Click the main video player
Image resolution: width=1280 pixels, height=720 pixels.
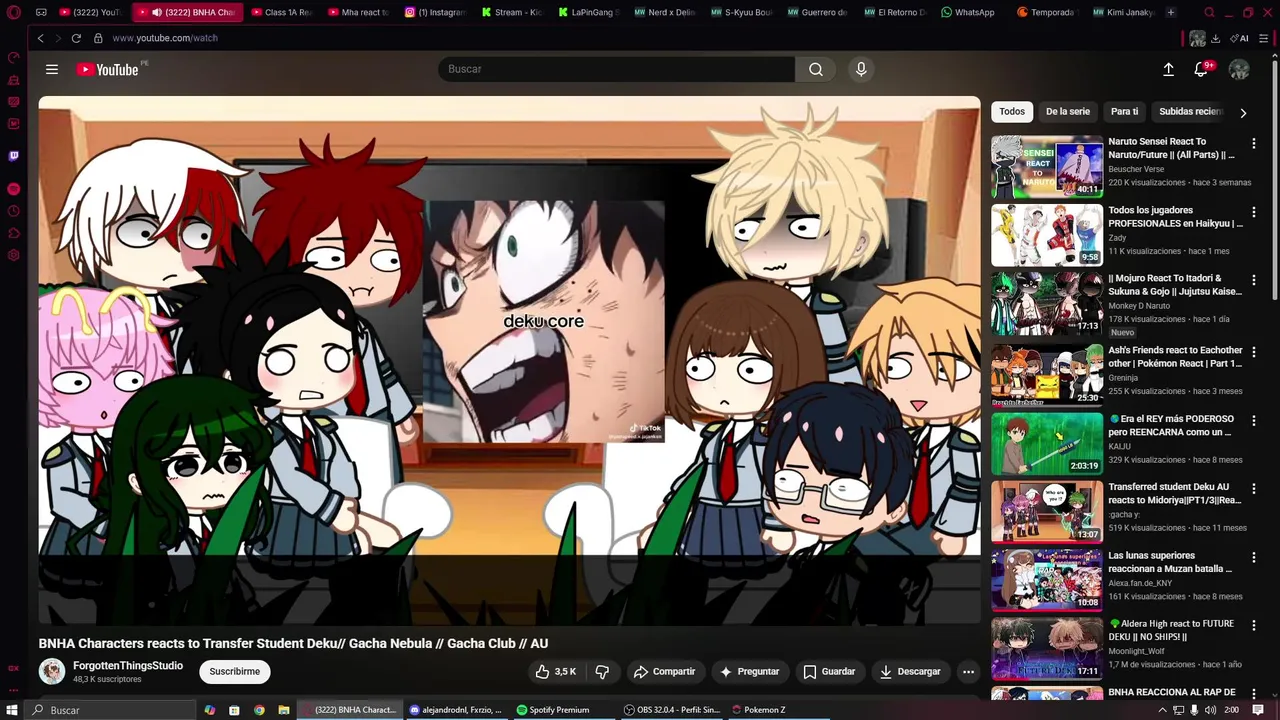click(x=509, y=360)
